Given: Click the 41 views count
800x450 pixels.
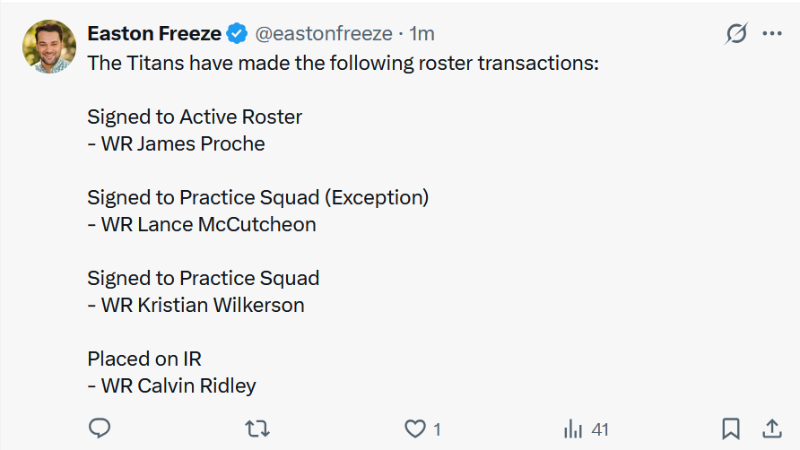Looking at the screenshot, I should 600,429.
